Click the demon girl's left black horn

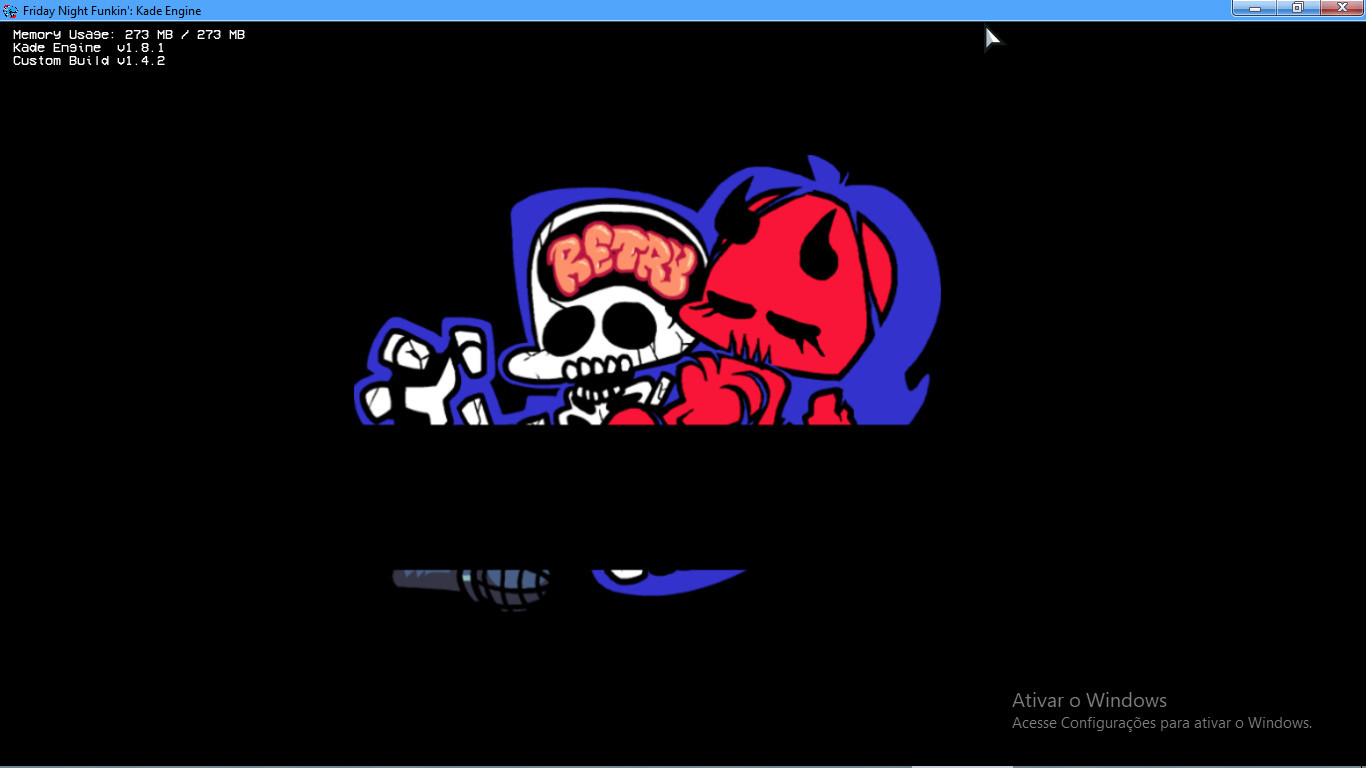click(745, 210)
